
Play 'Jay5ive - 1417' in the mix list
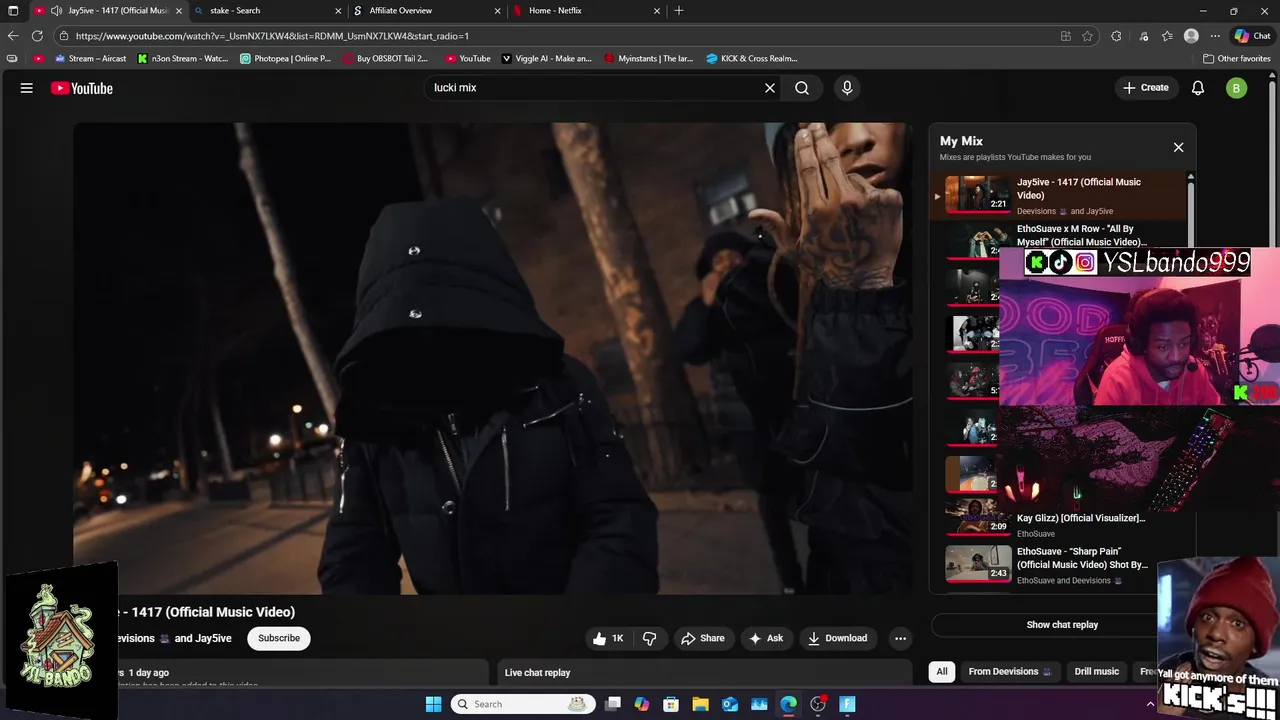pyautogui.click(x=1060, y=195)
